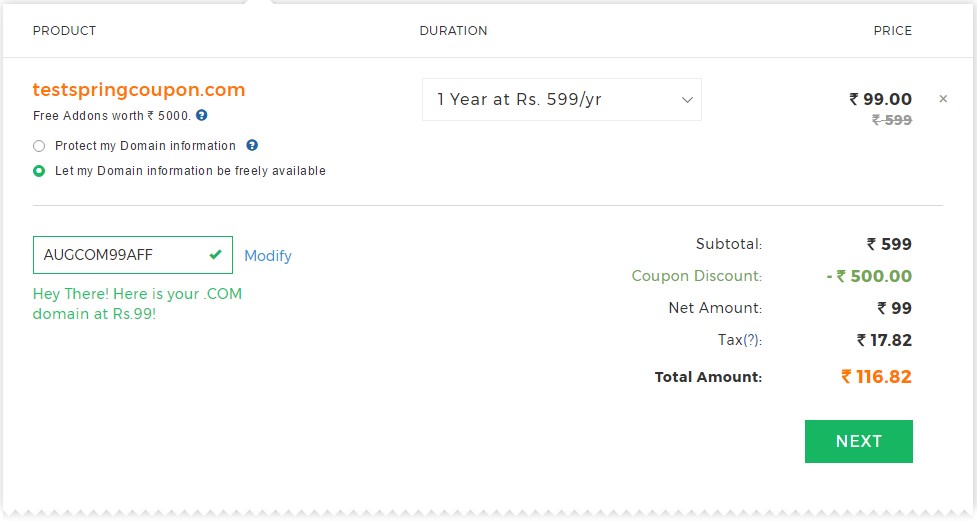The image size is (977, 521).
Task: Select Let my Domain information be freely available
Action: pyautogui.click(x=39, y=171)
